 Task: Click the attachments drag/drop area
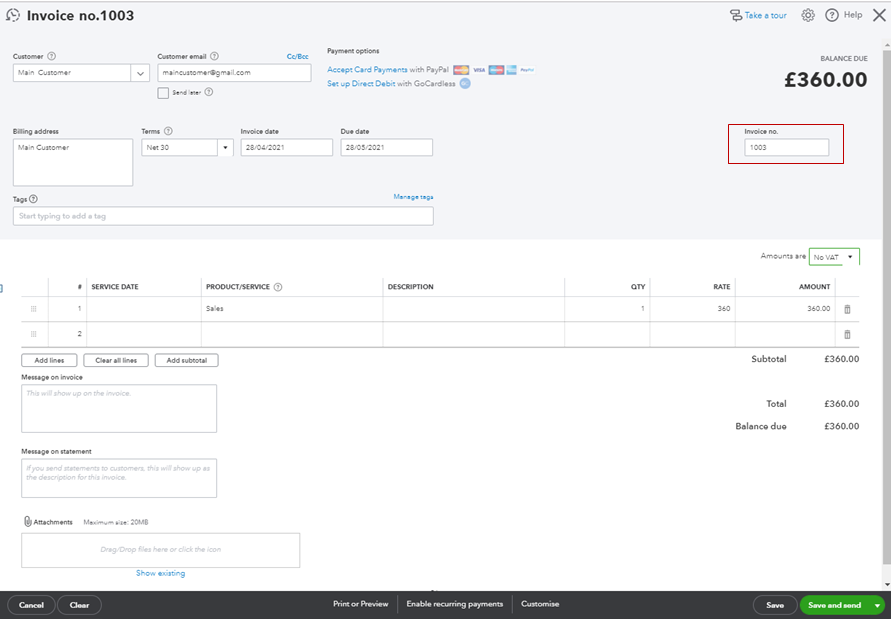160,550
